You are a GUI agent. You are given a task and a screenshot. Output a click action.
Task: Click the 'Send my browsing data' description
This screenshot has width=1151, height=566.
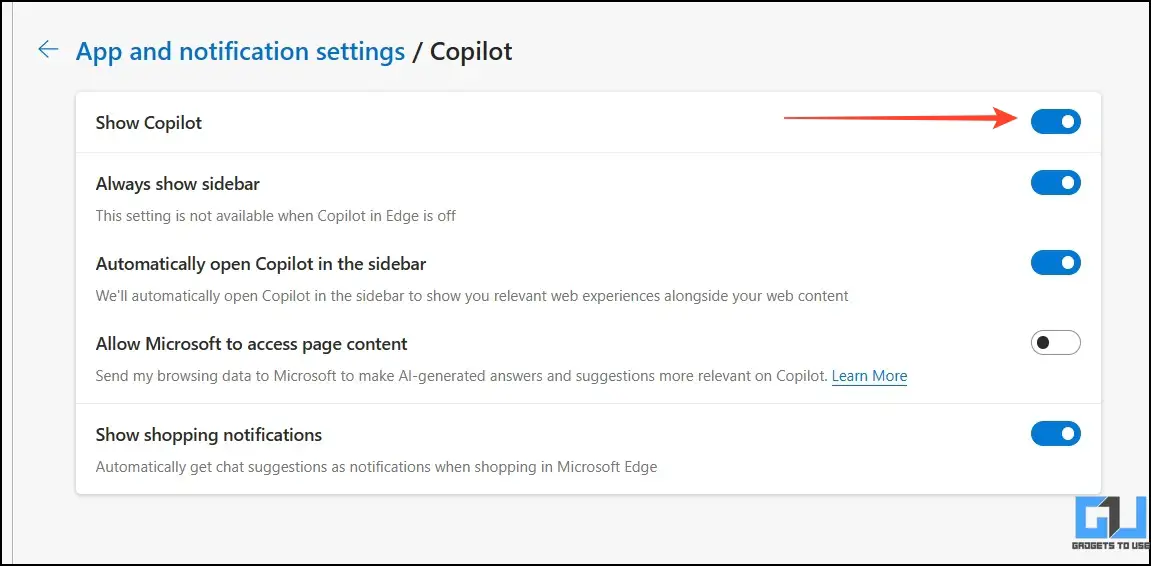coord(462,377)
